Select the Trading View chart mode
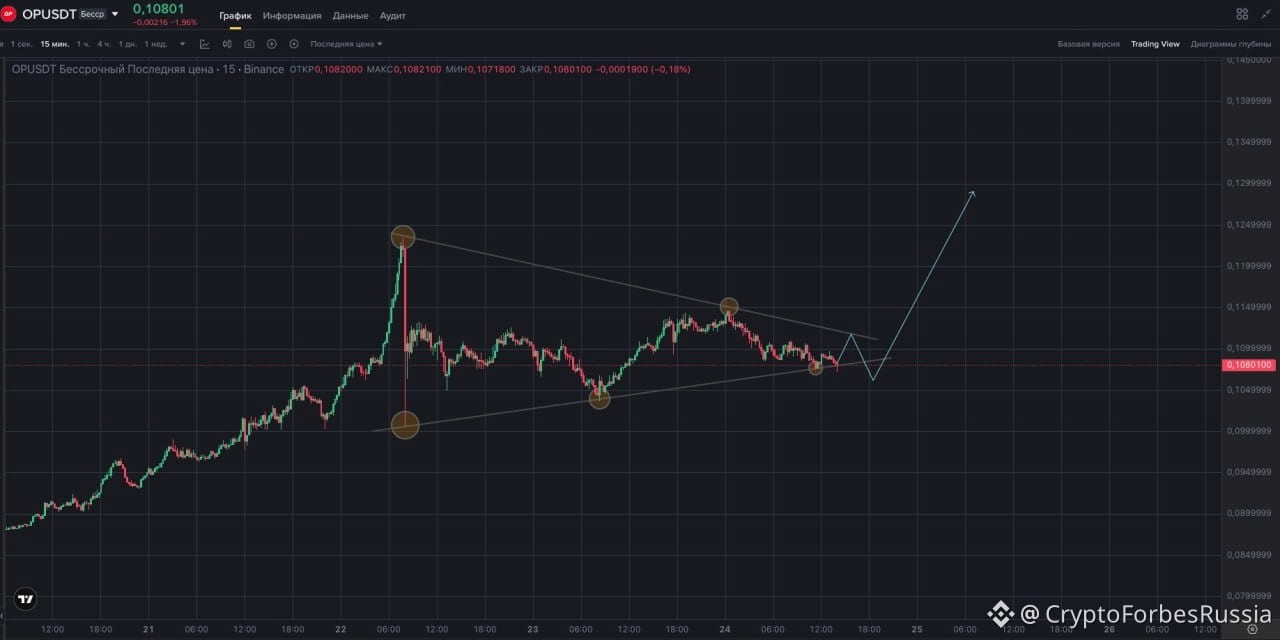This screenshot has height=640, width=1280. 1155,44
